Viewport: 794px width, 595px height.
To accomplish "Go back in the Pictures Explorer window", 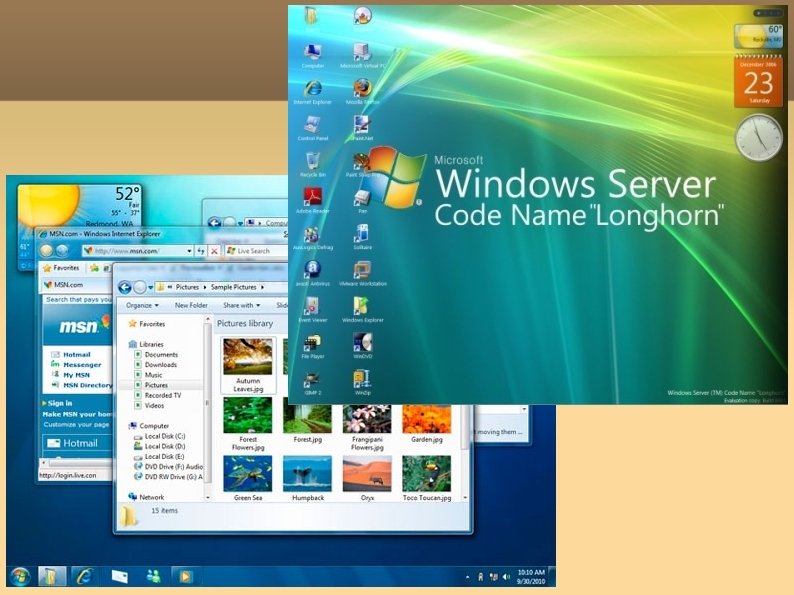I will click(125, 288).
